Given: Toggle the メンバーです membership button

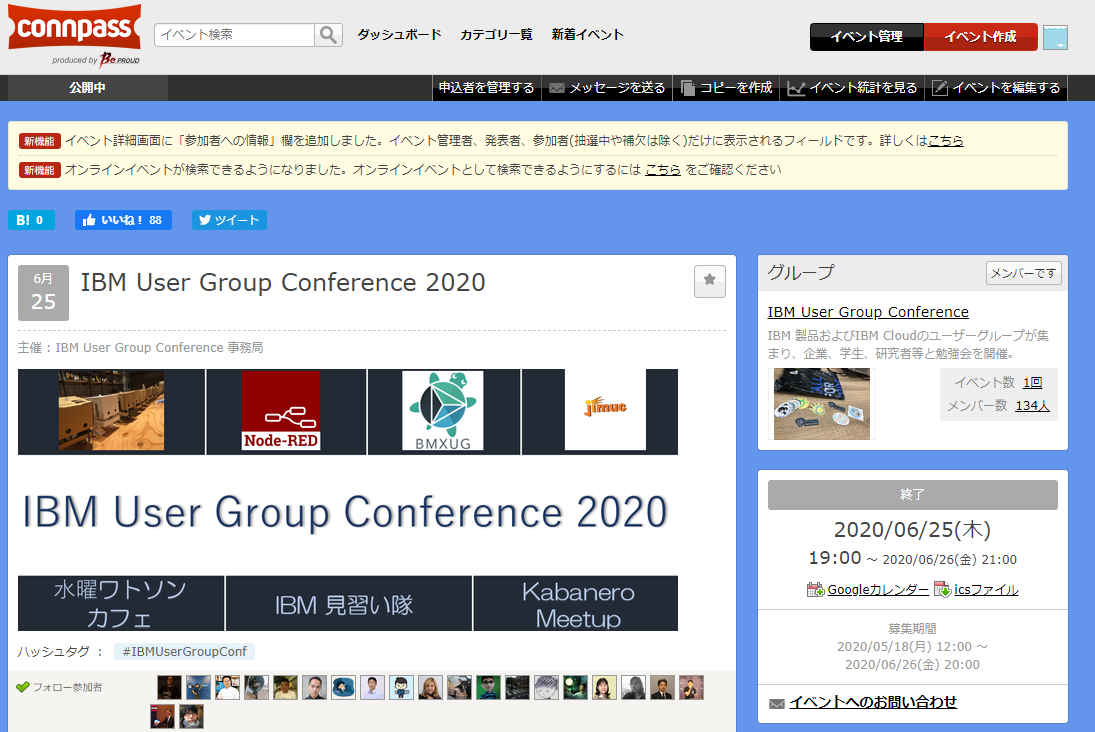Looking at the screenshot, I should (x=1023, y=273).
